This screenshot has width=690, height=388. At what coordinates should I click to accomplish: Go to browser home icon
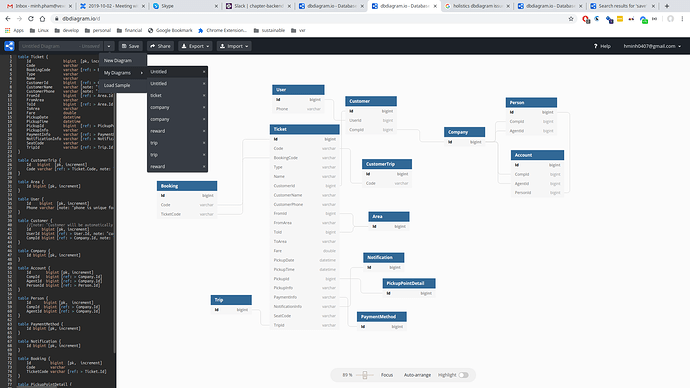pyautogui.click(x=42, y=19)
